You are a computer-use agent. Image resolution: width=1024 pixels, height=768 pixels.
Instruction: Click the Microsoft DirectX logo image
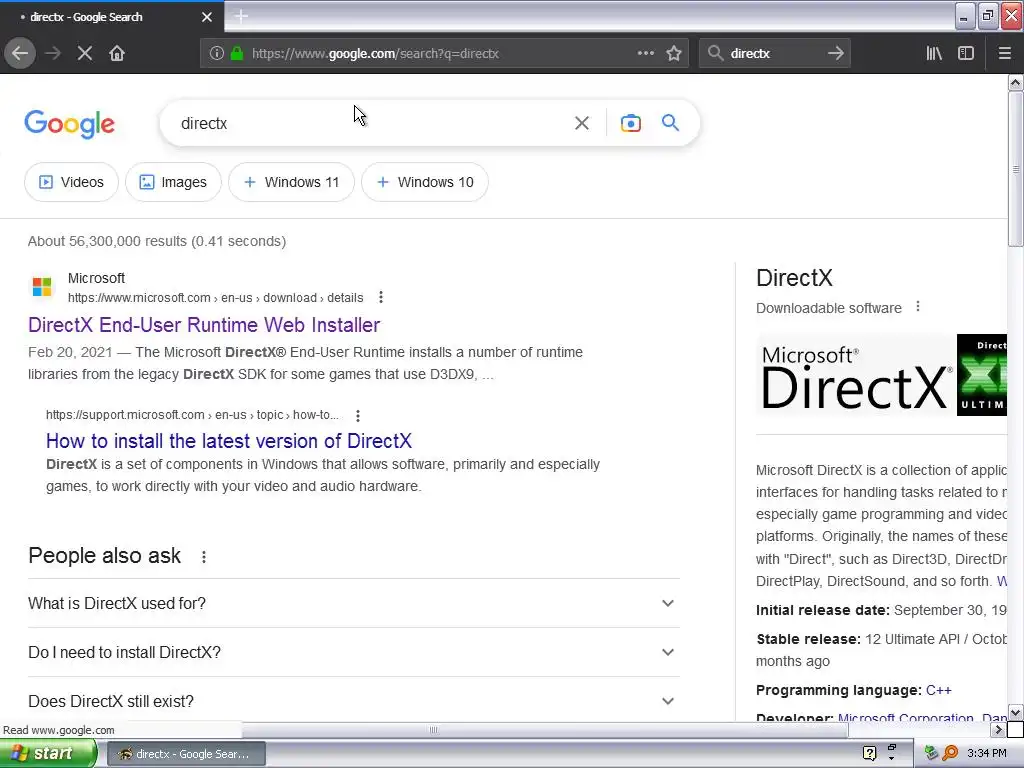point(854,376)
